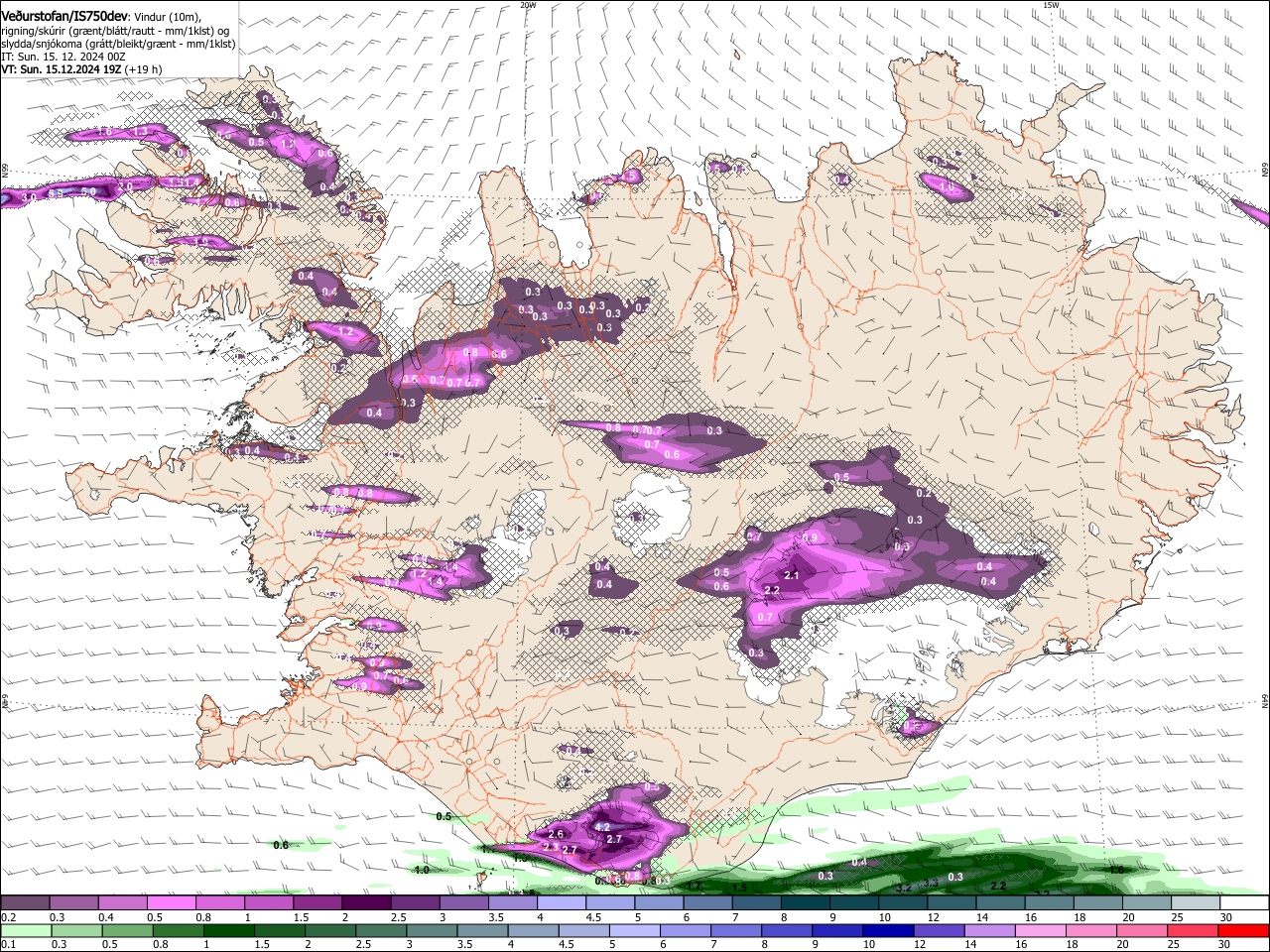Click the title text Veðurstofan/IS750dev
Viewport: 1270px width, 952px height.
tap(64, 17)
